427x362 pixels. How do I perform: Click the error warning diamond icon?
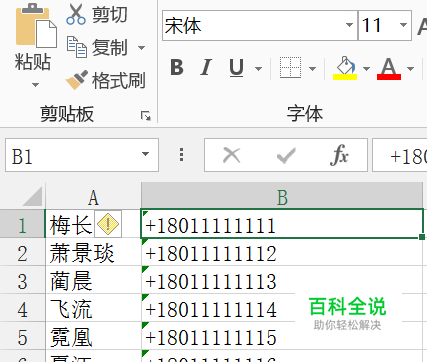coord(108,224)
